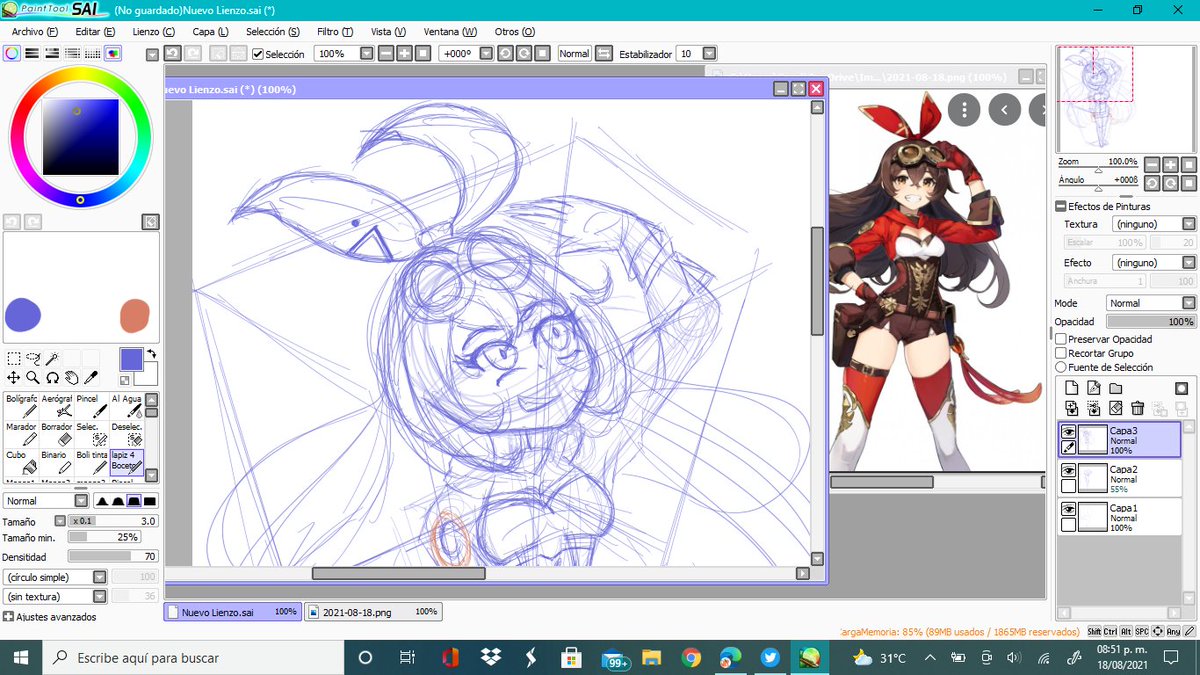Open the rotation angle +000° dropdown
The width and height of the screenshot is (1200, 675).
coord(487,54)
